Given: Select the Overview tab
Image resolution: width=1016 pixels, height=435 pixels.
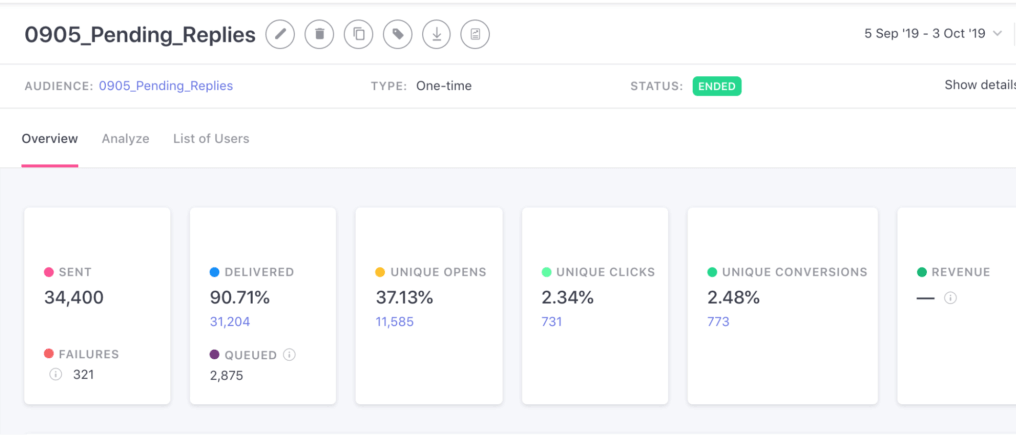Looking at the screenshot, I should (x=50, y=139).
